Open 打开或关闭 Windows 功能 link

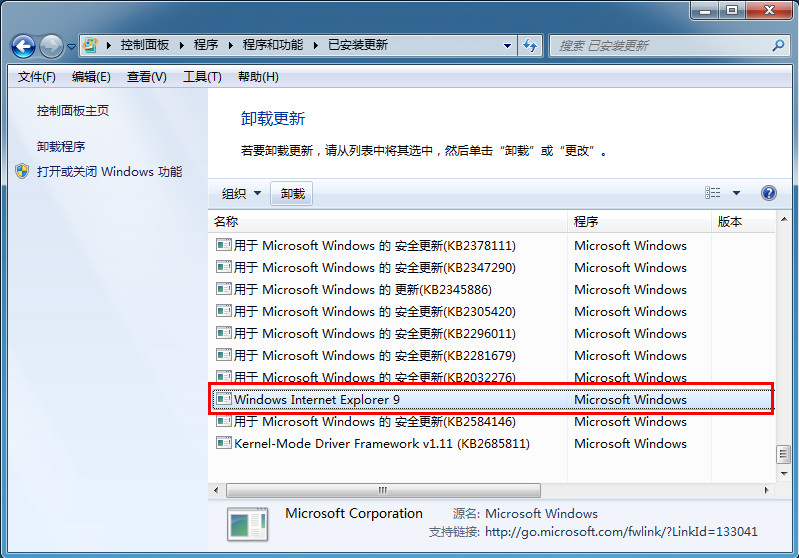point(110,172)
